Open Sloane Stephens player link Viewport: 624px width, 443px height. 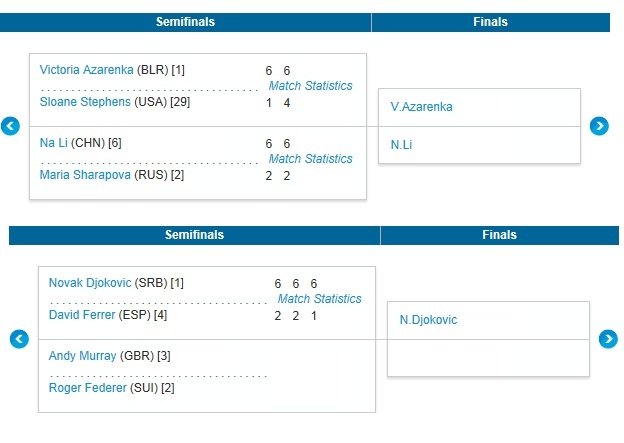pyautogui.click(x=85, y=102)
